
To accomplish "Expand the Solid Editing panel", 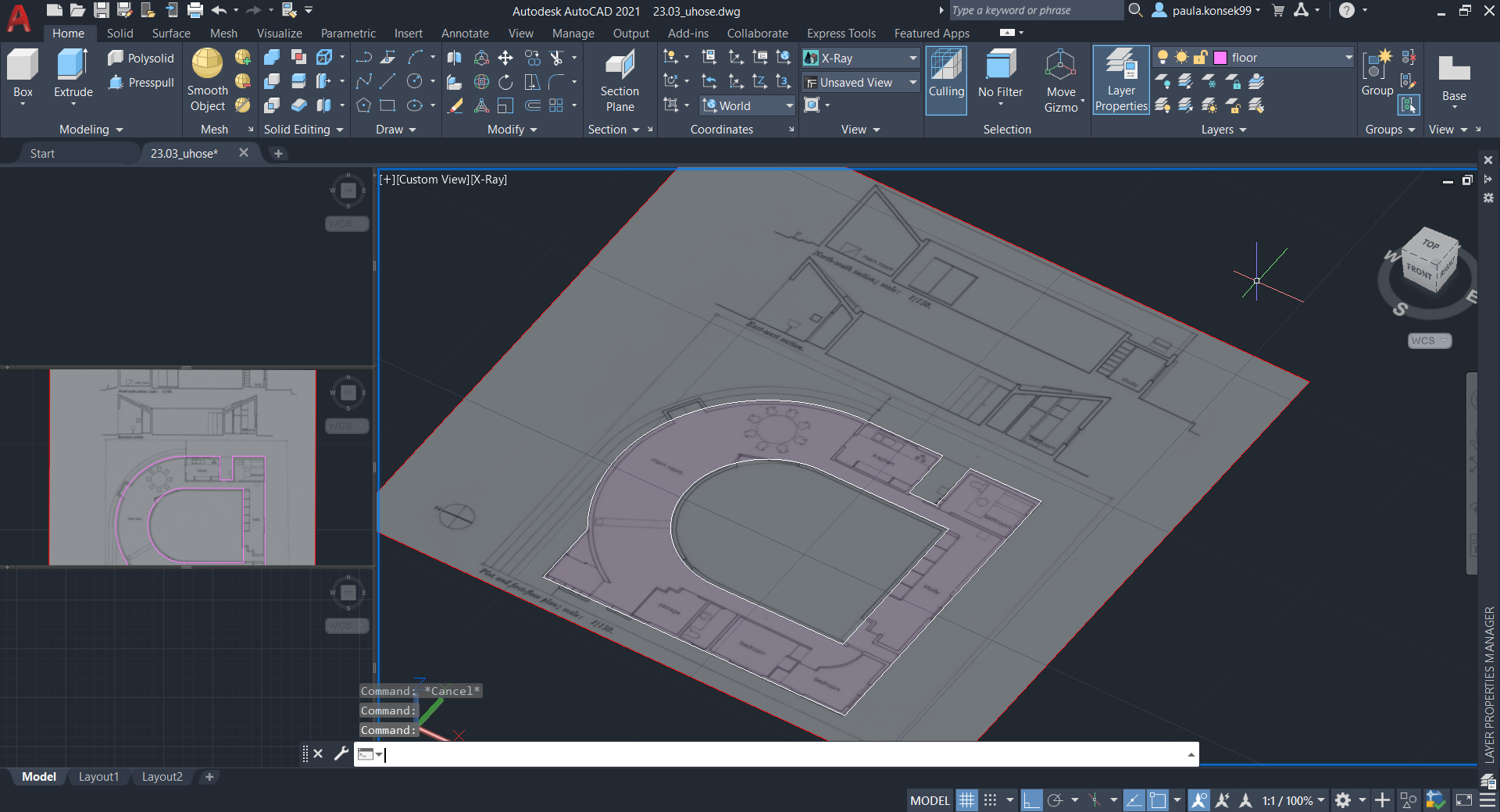I will coord(303,130).
